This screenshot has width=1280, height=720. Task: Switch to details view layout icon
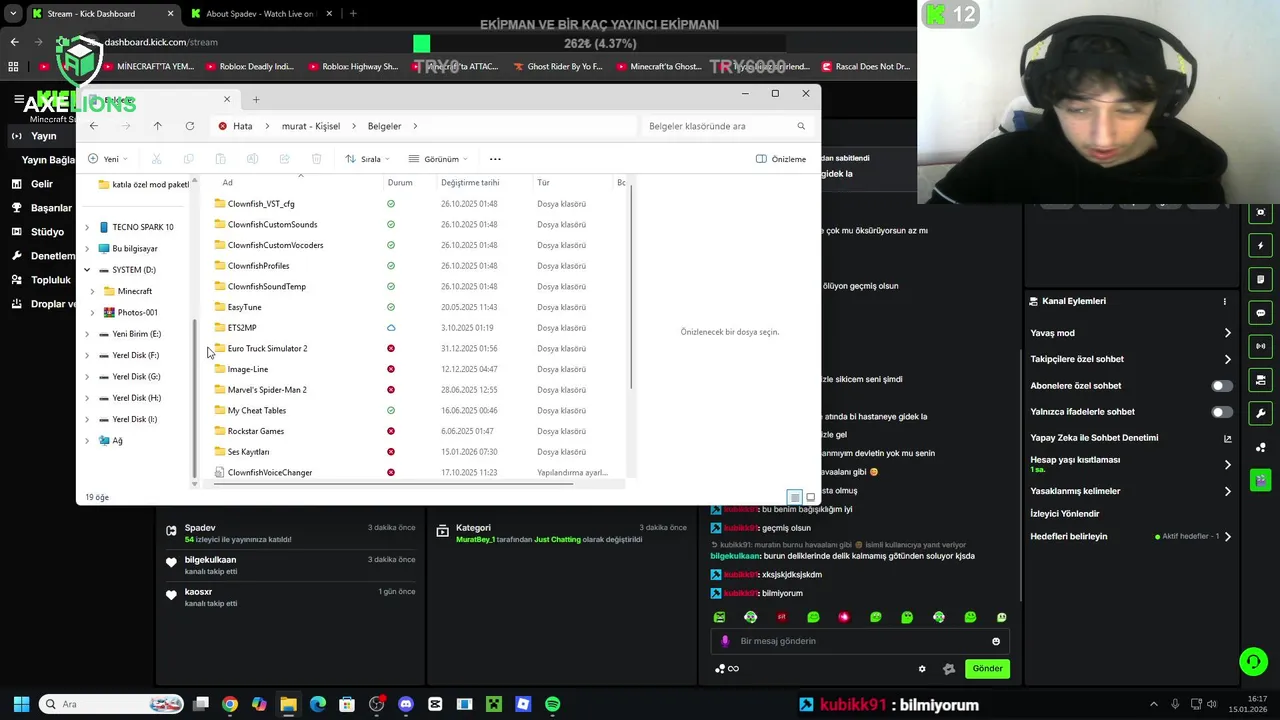click(794, 497)
